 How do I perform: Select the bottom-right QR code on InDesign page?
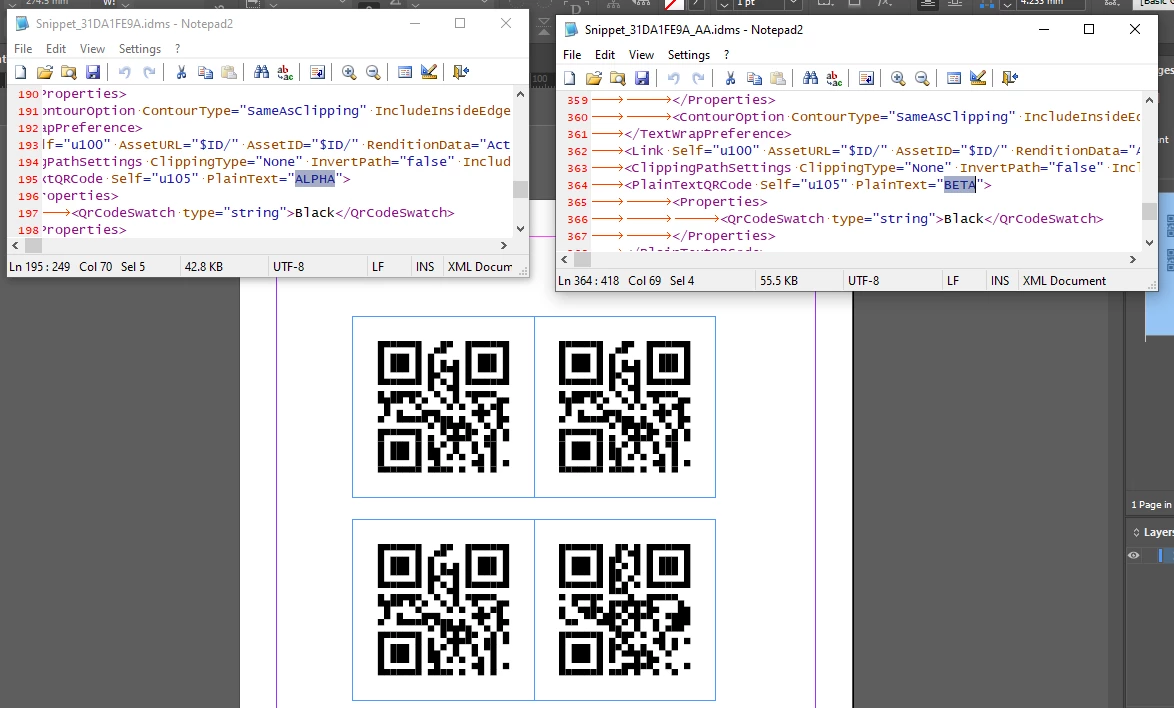(x=624, y=609)
